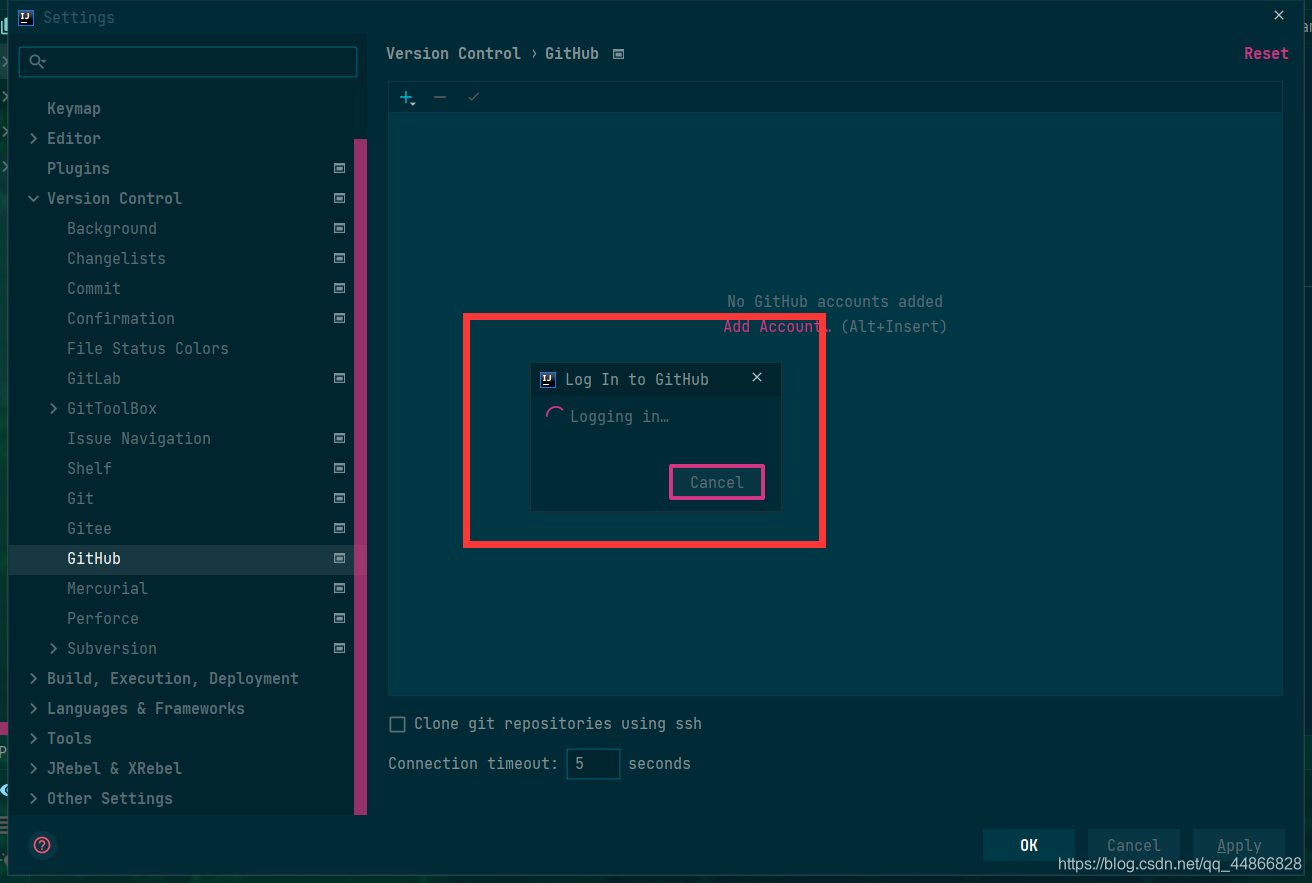Click project-level icon beside Gitee
The height and width of the screenshot is (883, 1312).
coord(340,528)
